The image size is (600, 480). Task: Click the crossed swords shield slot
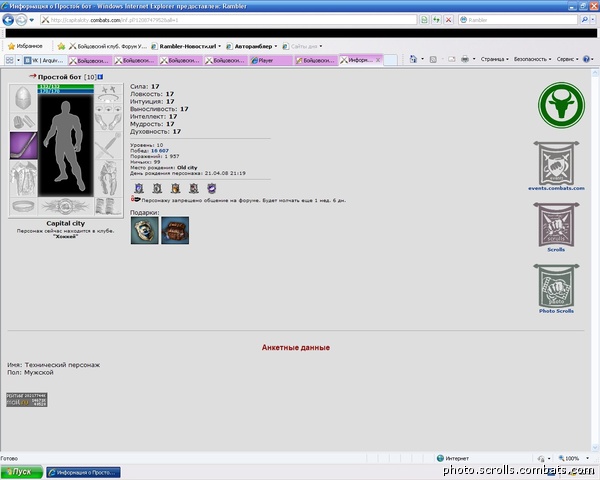(108, 145)
